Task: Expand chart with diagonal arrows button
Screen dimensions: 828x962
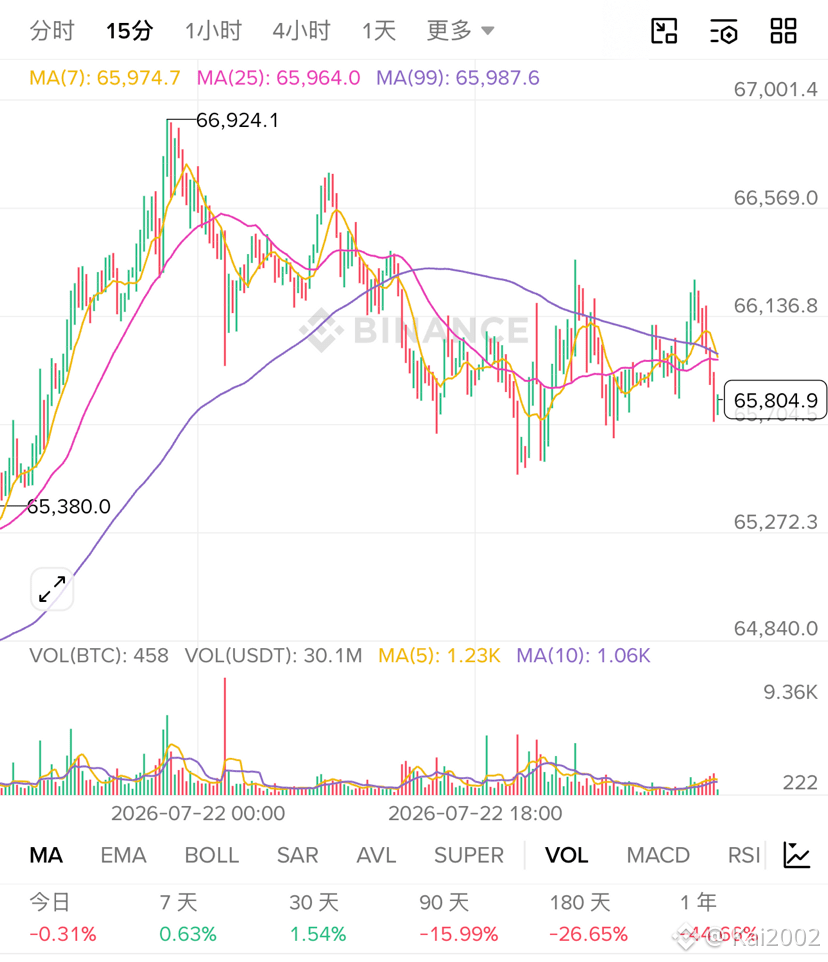Action: [52, 589]
